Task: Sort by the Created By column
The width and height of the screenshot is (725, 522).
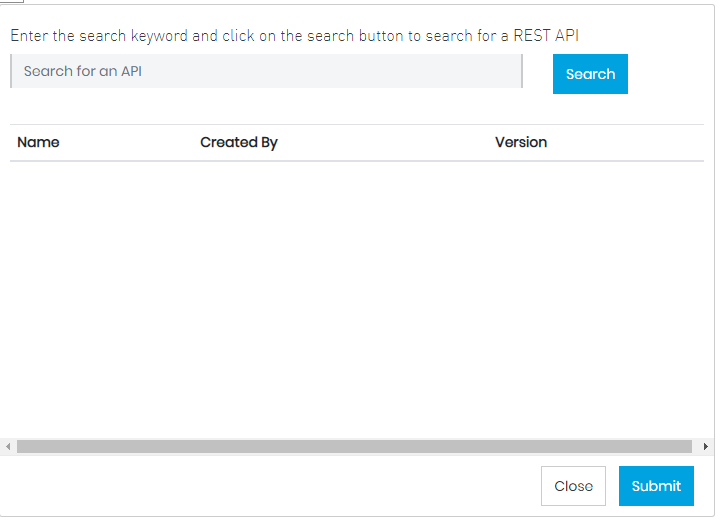Action: pos(239,142)
